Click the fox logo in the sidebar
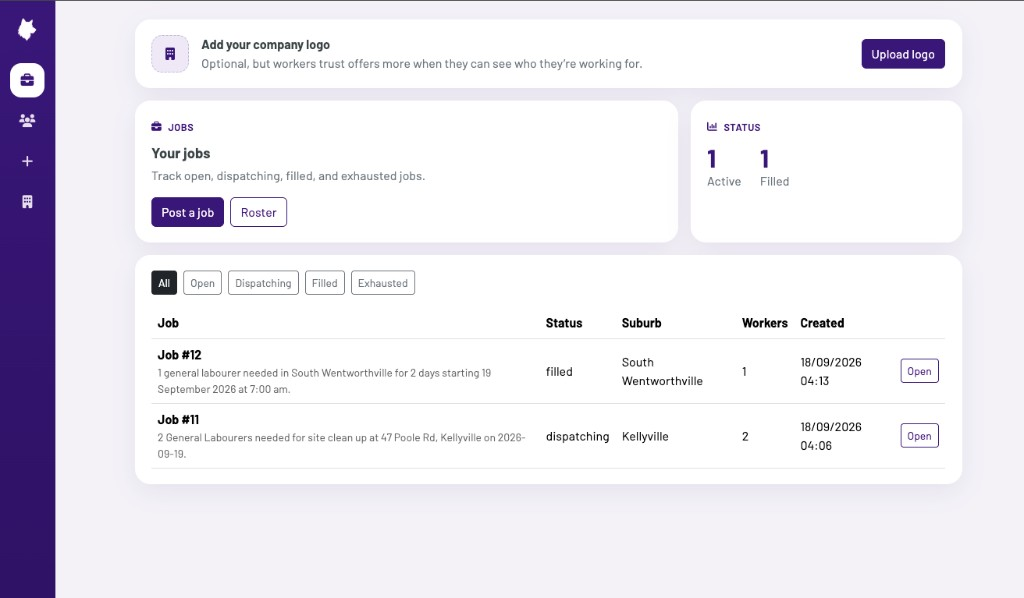 [27, 29]
